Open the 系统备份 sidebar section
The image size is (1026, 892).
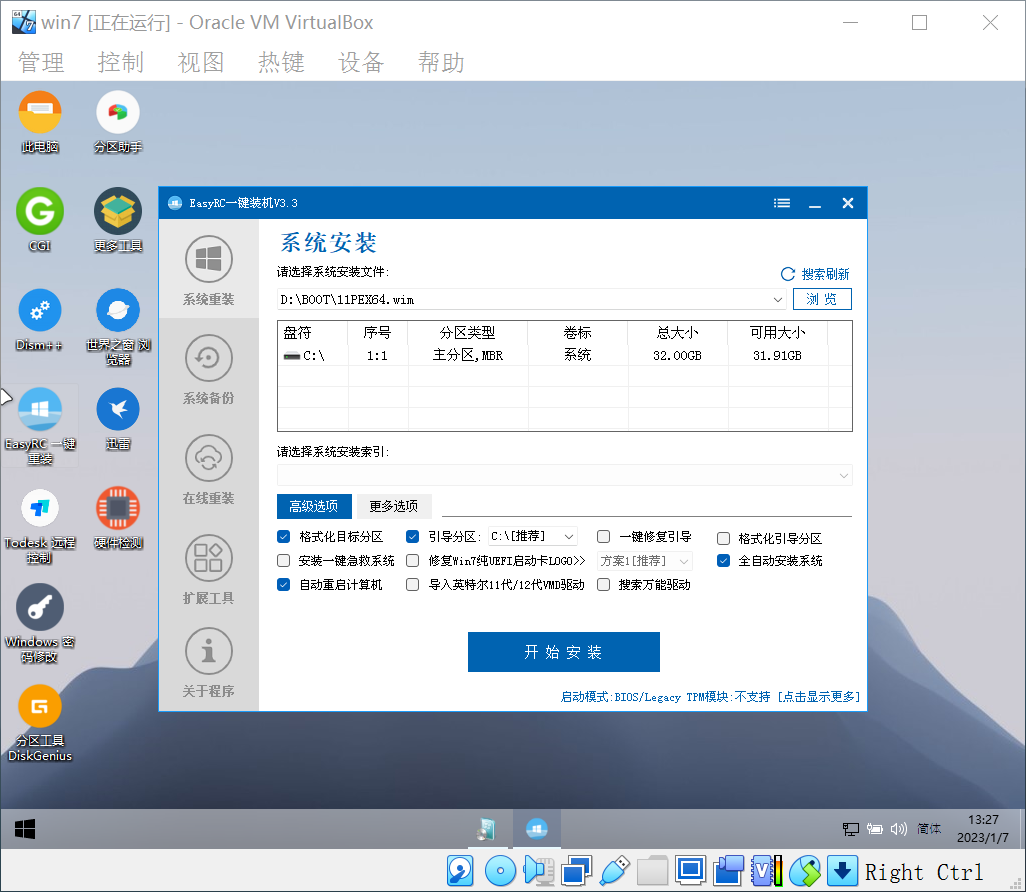pos(209,369)
